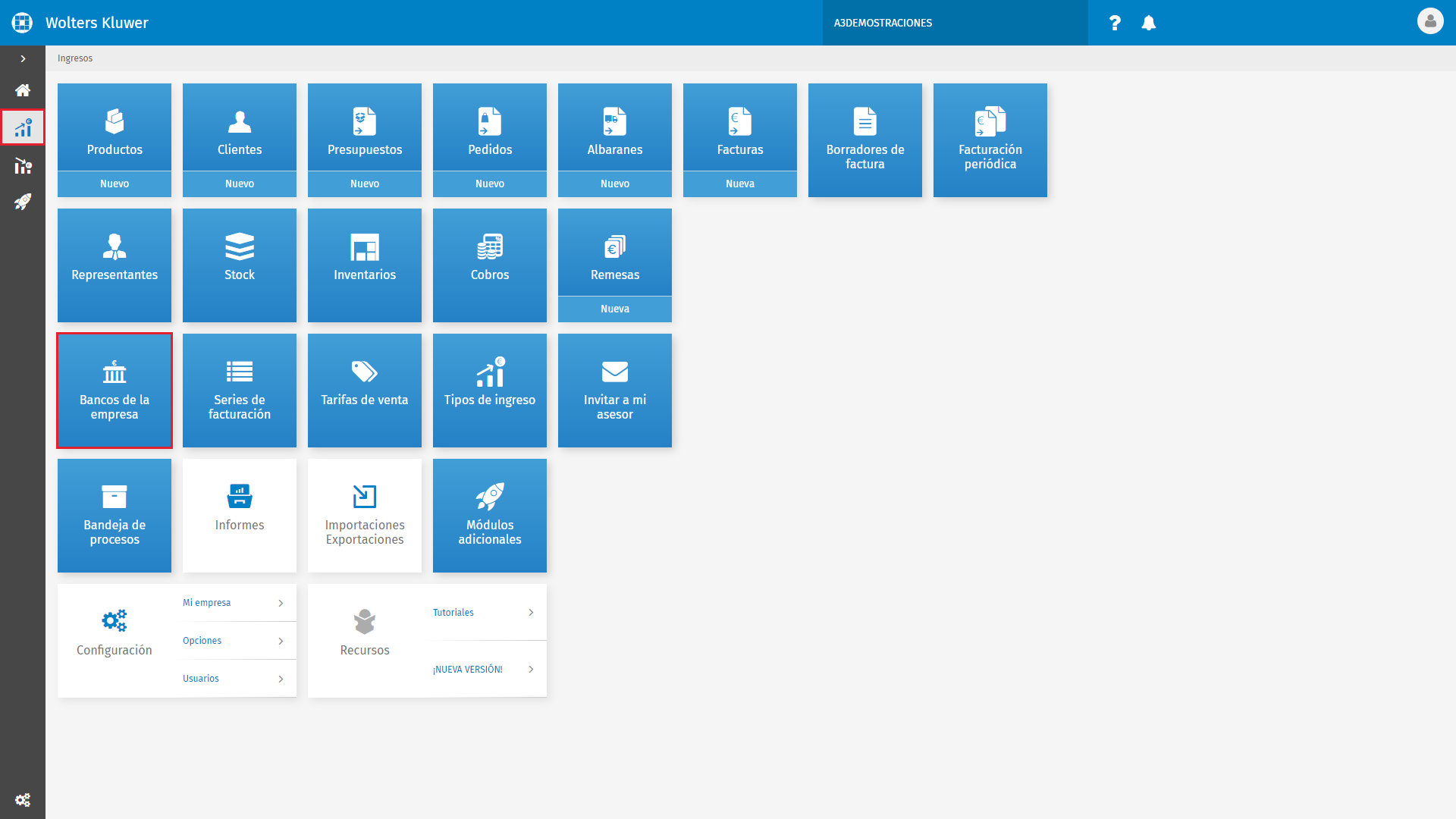The height and width of the screenshot is (819, 1456).
Task: Open Tarifas de venta tile
Action: coord(365,391)
